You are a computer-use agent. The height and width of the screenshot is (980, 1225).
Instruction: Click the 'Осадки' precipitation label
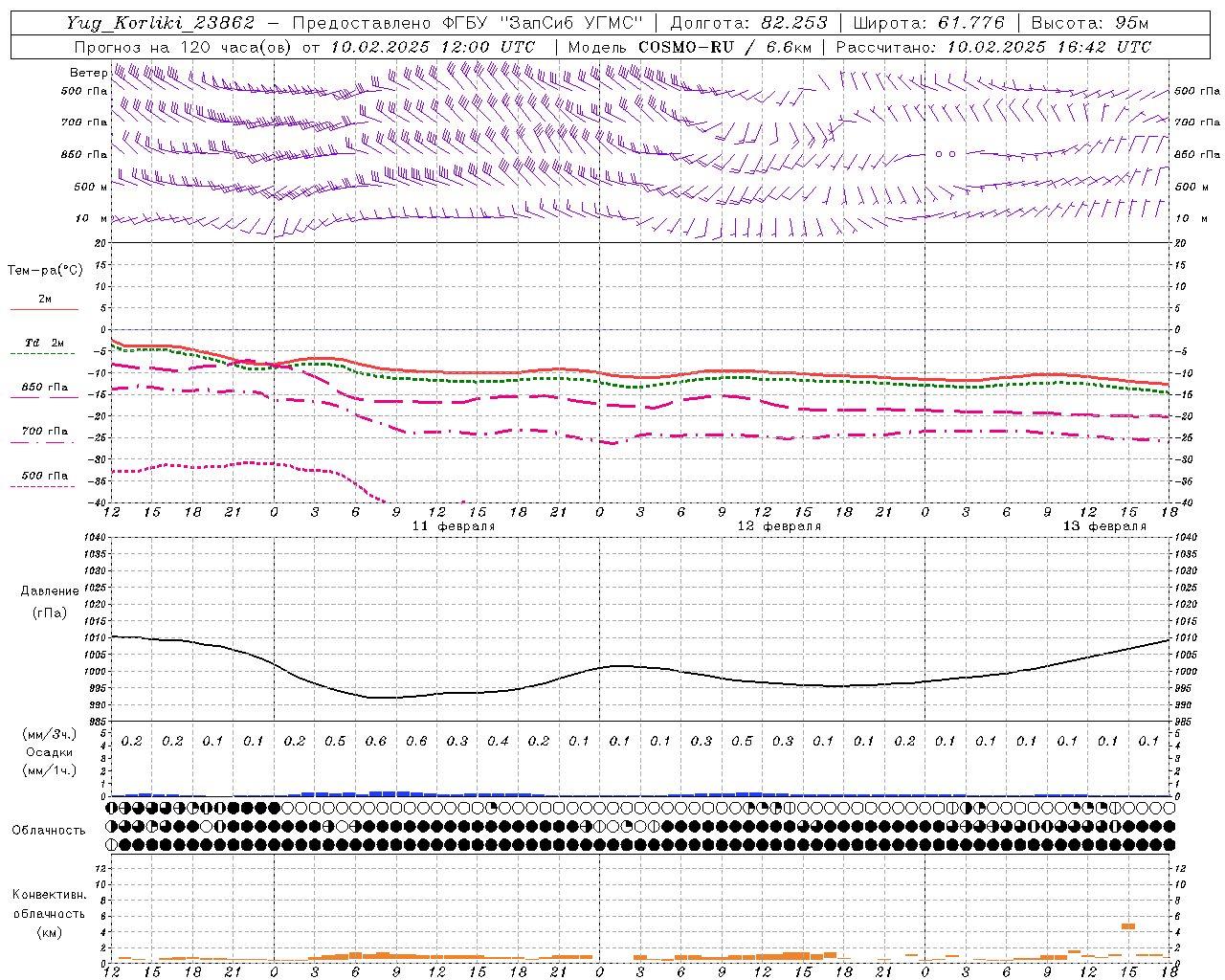coord(50,752)
